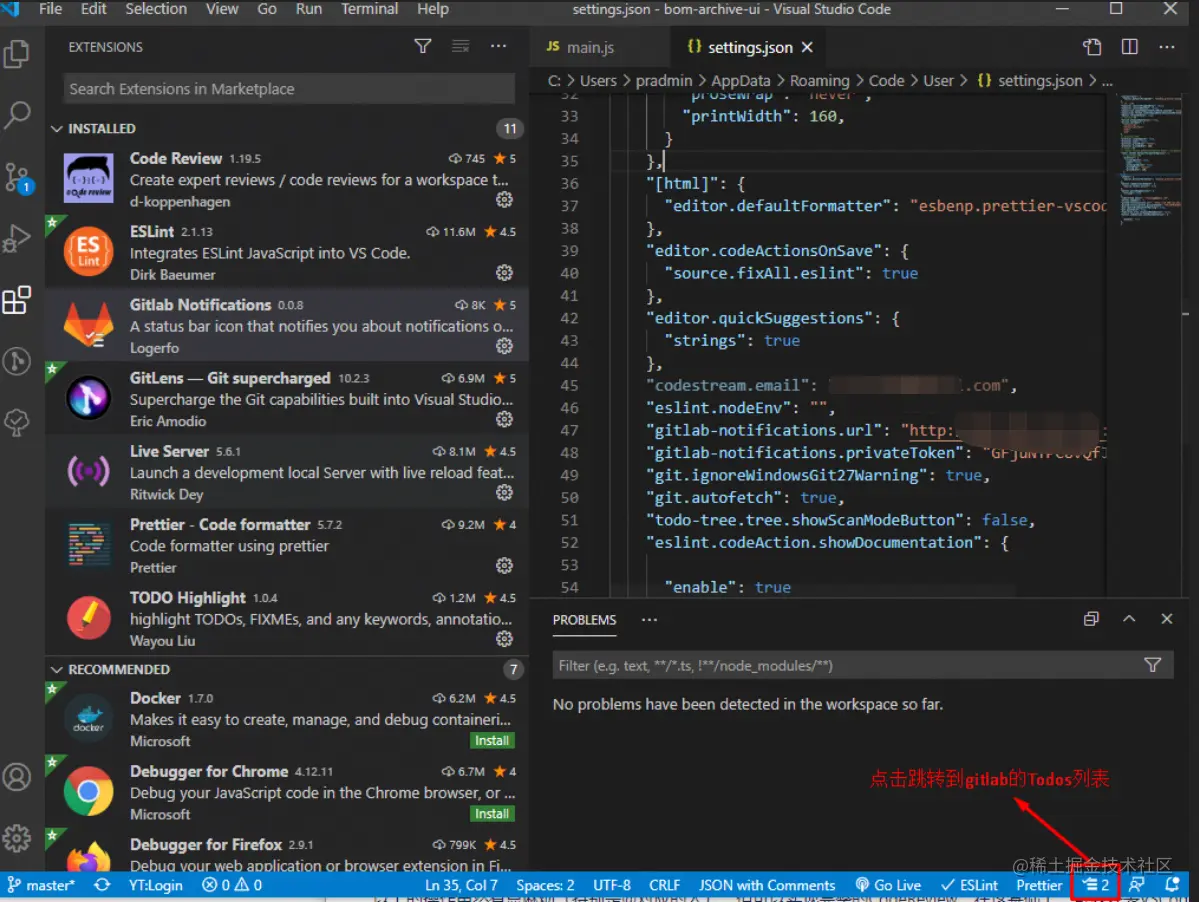Open the Extensions view icon
This screenshot has height=902, width=1199.
coord(17,300)
